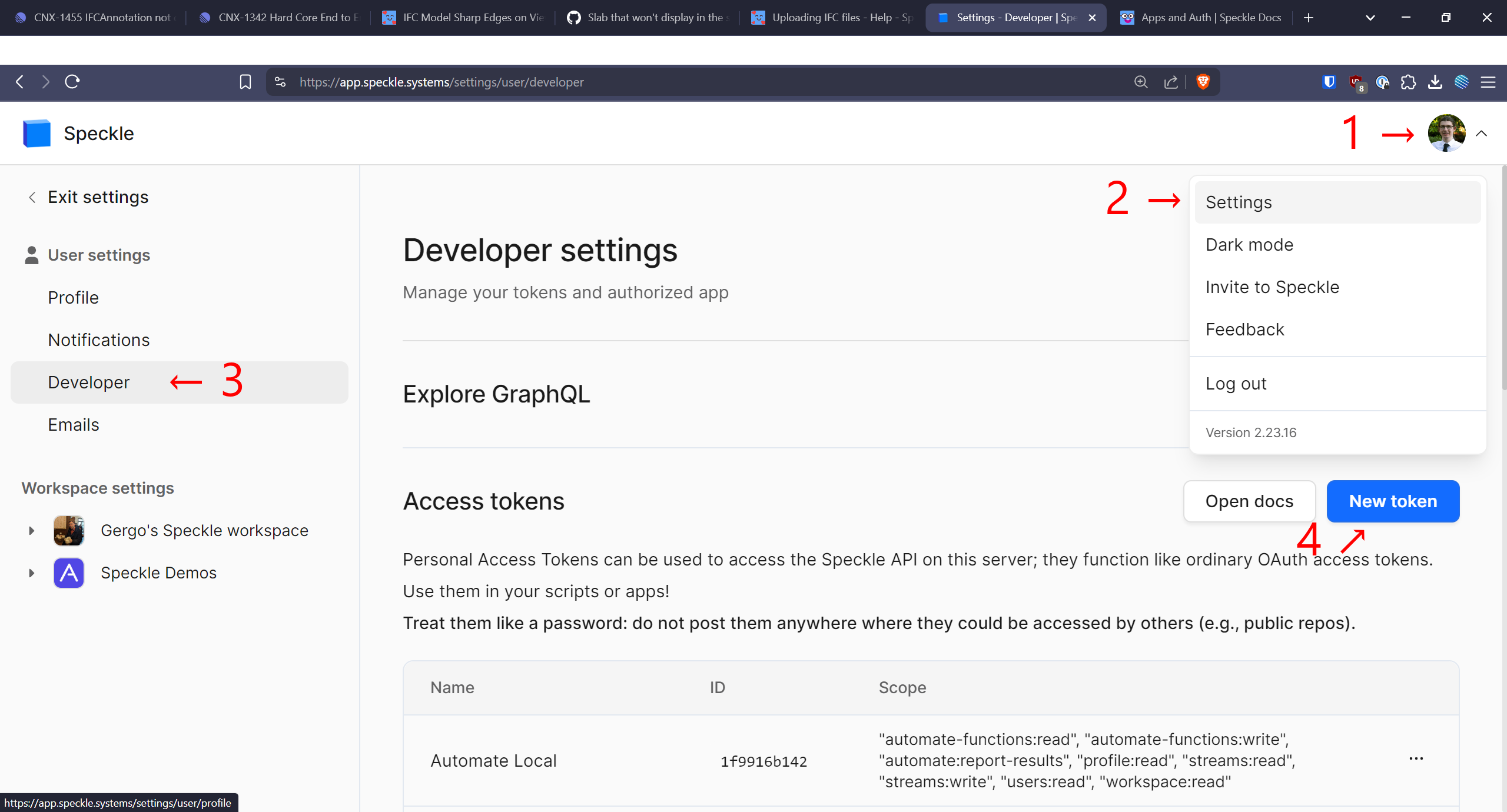
Task: Open the Automate Local token options menu
Action: [1416, 758]
